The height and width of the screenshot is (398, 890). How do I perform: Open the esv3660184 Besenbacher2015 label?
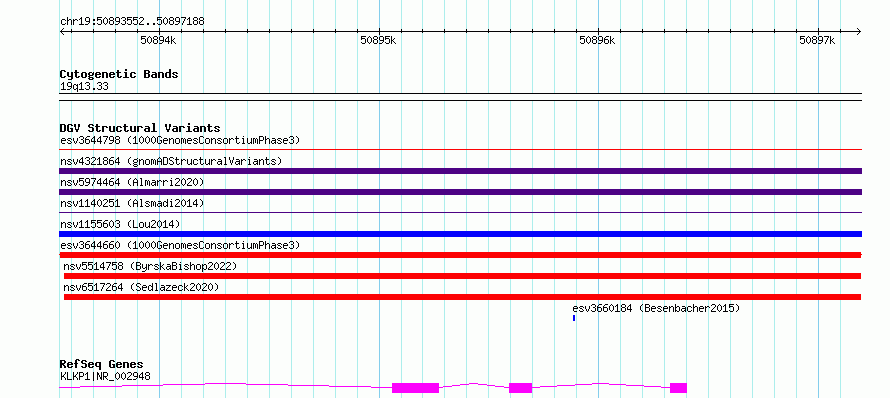656,308
